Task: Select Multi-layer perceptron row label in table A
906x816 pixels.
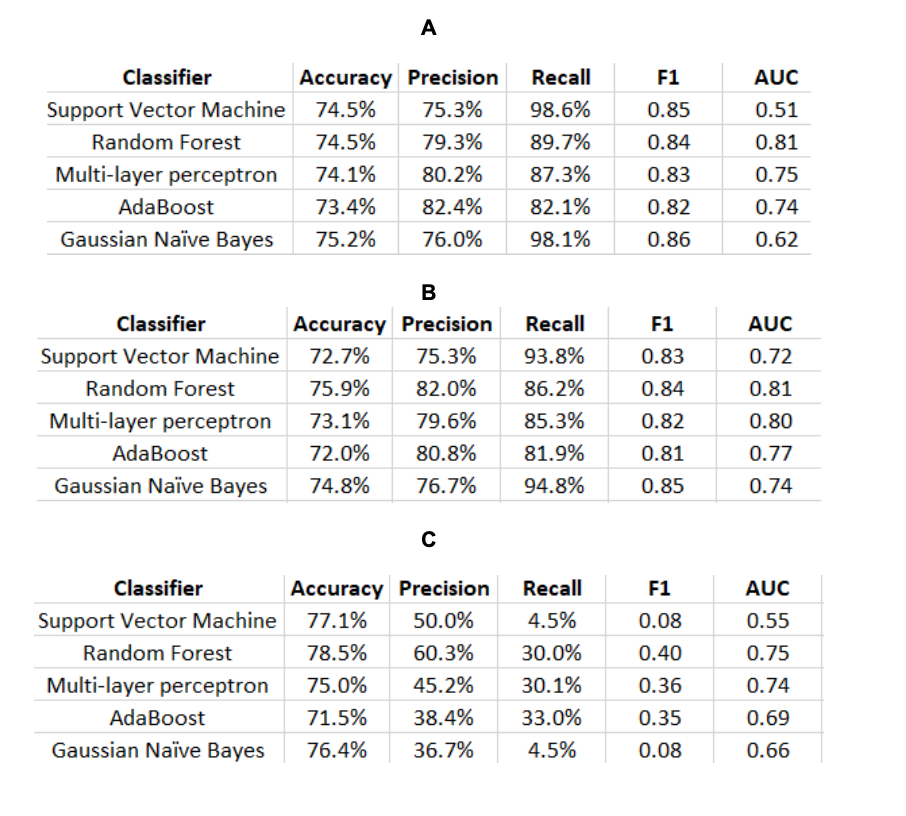Action: click(x=166, y=175)
